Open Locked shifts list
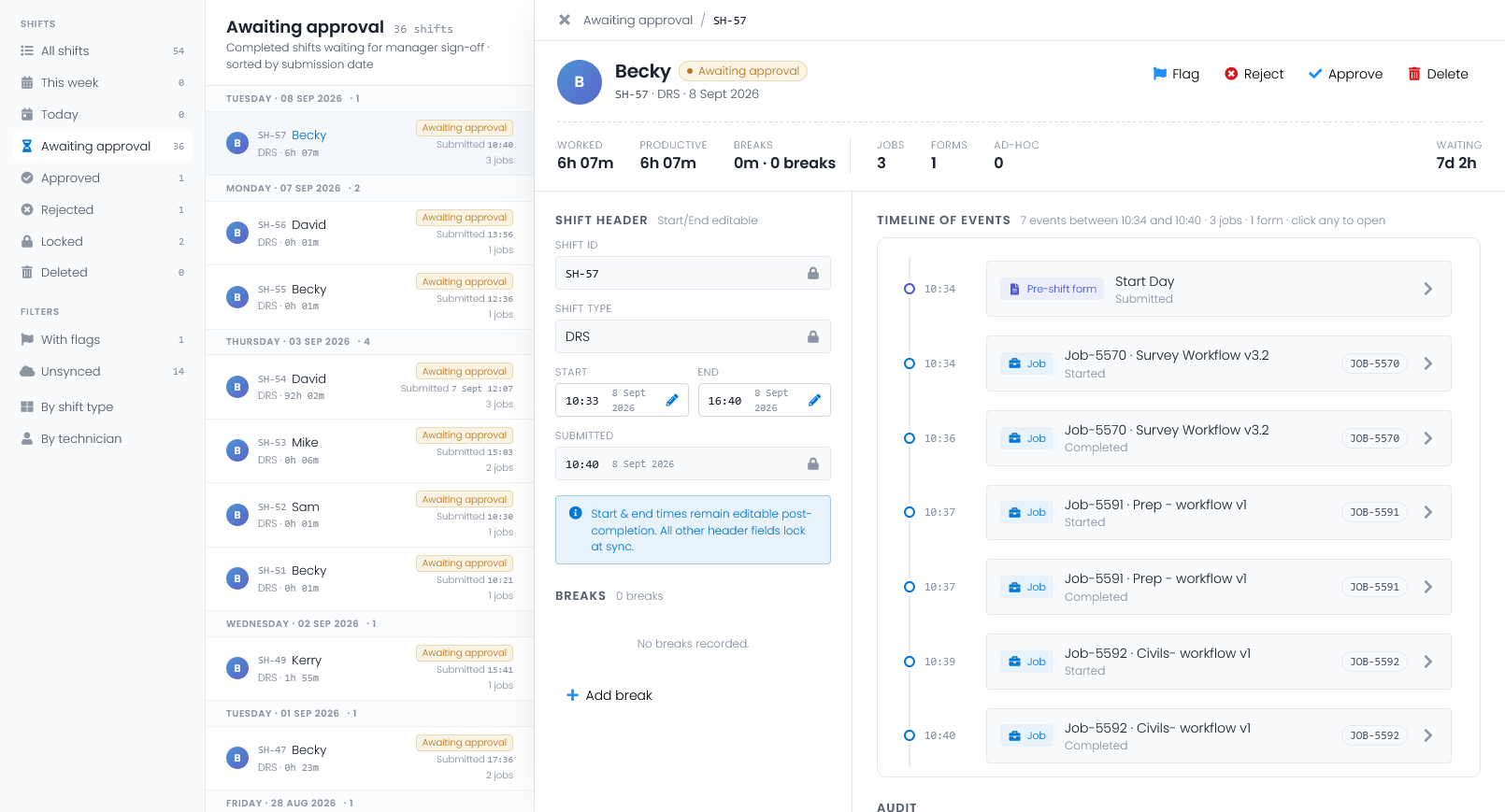This screenshot has width=1505, height=812. [103, 241]
